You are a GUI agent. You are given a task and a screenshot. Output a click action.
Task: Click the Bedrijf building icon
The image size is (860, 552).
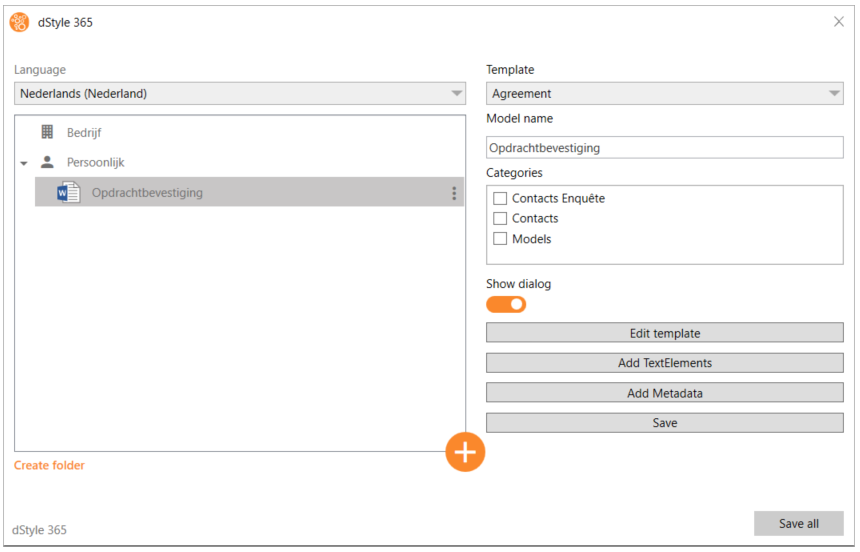point(47,132)
